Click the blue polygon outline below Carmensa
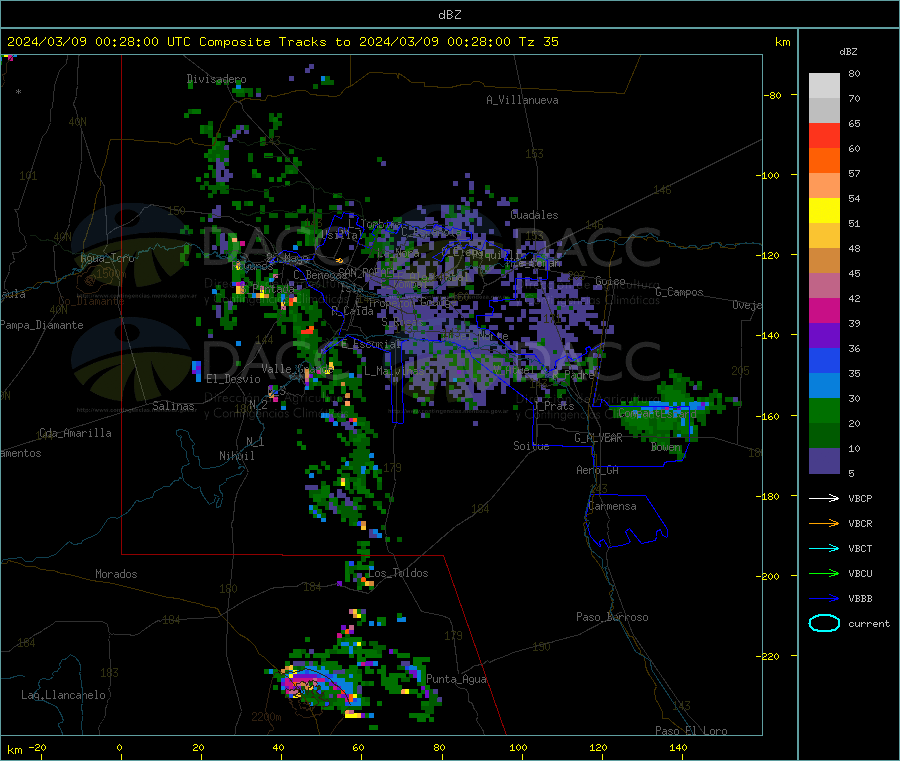This screenshot has height=761, width=900. (626, 521)
